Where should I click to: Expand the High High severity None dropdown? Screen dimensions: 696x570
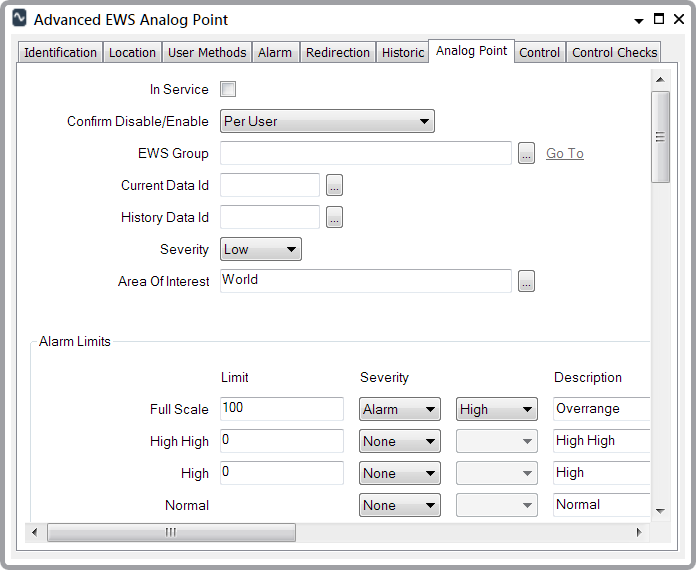pos(400,442)
